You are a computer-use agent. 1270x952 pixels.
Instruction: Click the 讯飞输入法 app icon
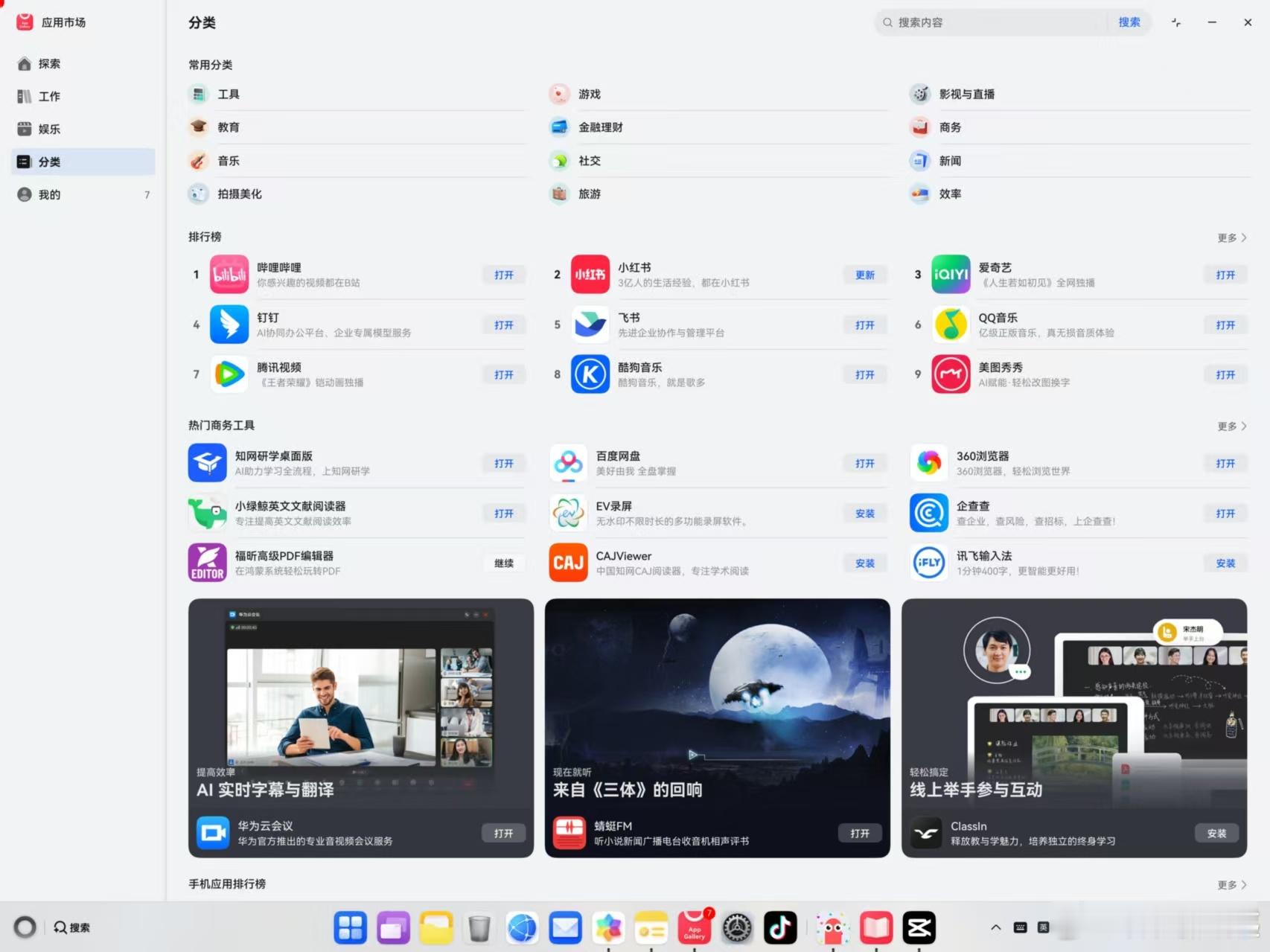[929, 563]
